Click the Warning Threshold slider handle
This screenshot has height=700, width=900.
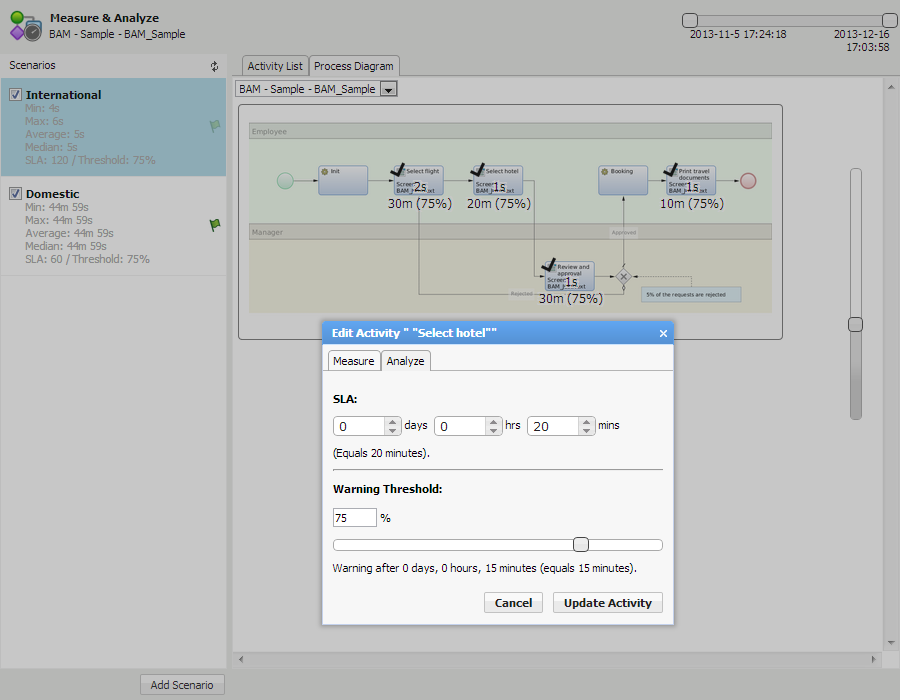581,545
